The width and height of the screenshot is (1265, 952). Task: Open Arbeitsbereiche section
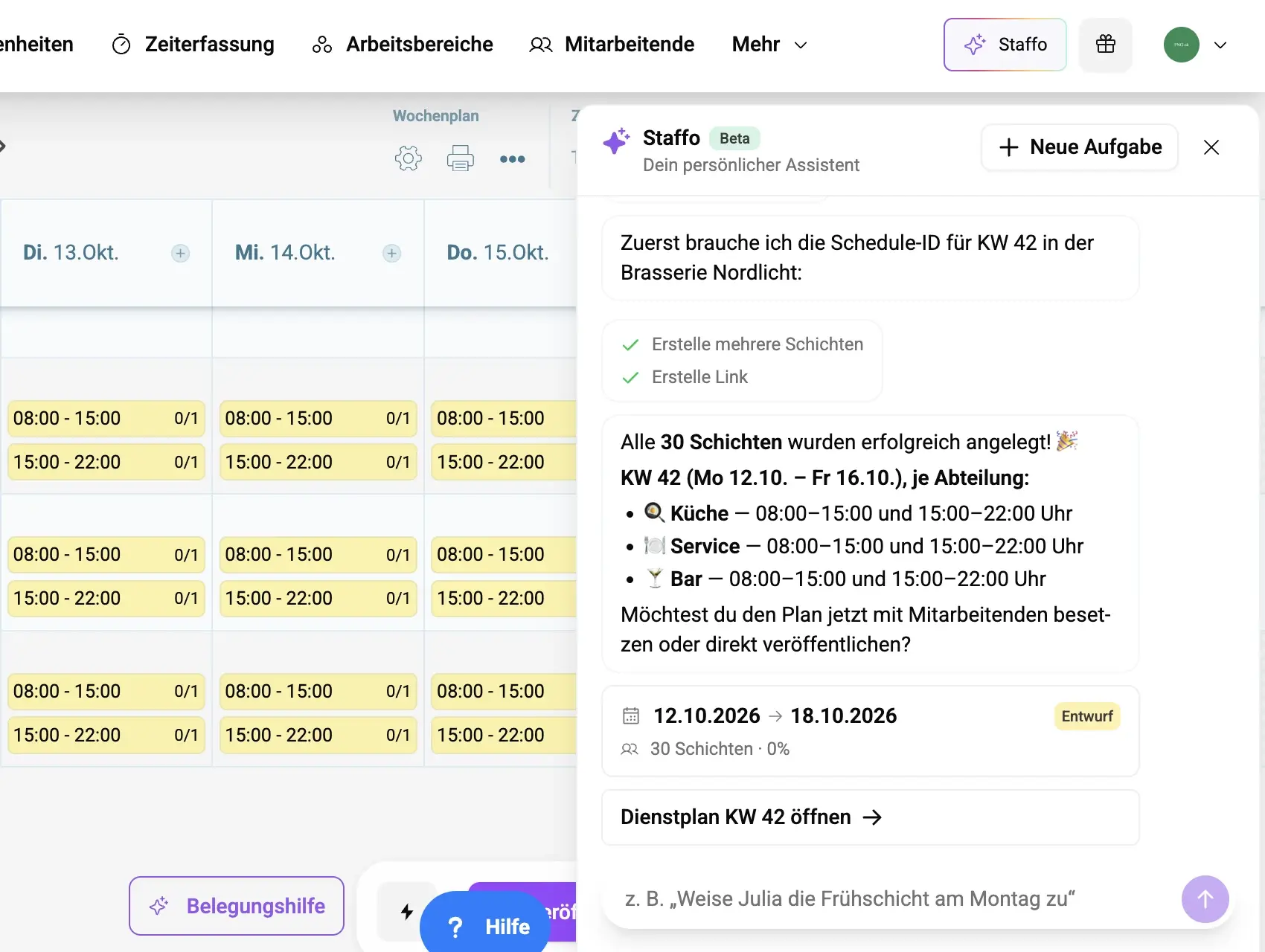coord(403,45)
